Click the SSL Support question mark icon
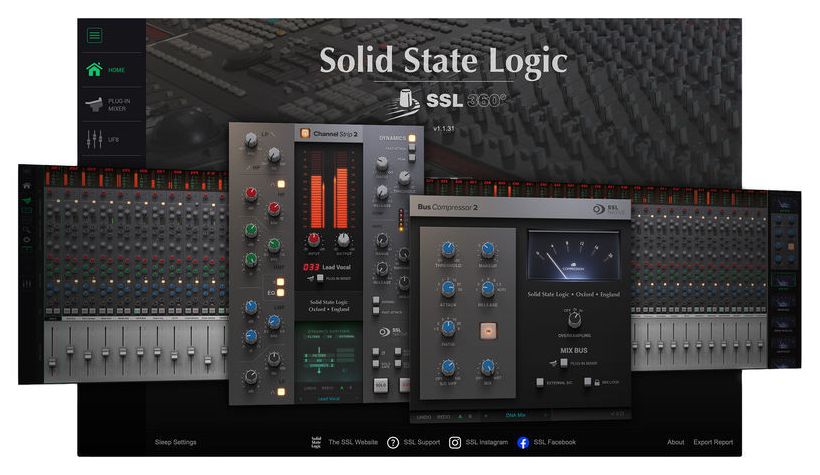The width and height of the screenshot is (820, 475). tap(393, 443)
